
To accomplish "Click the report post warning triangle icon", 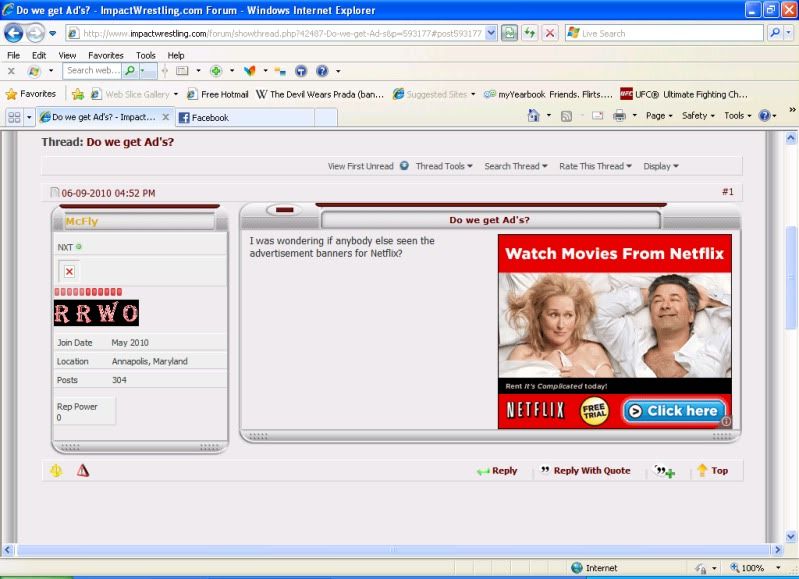I will click(83, 470).
